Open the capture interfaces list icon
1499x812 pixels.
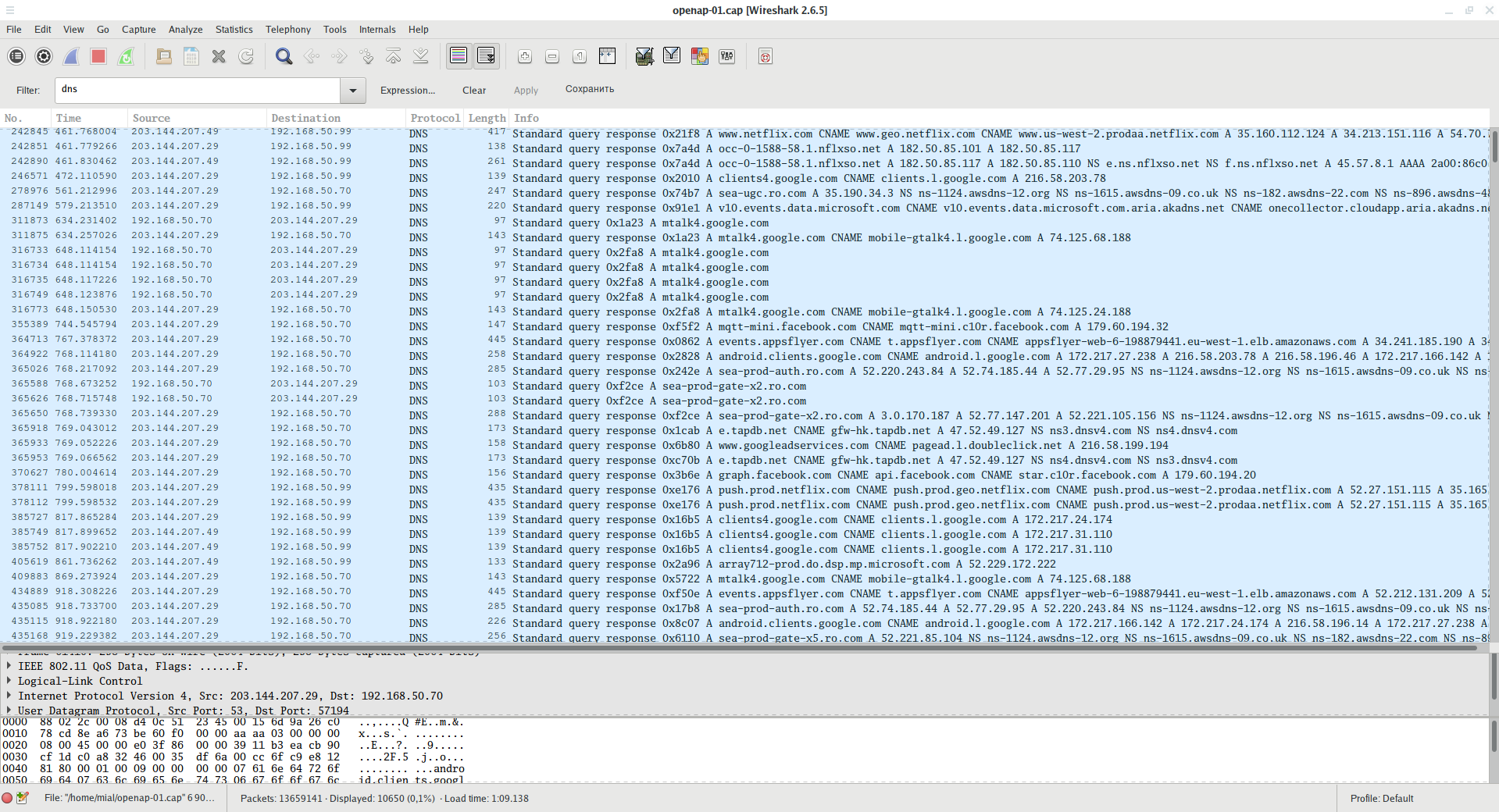coord(16,56)
